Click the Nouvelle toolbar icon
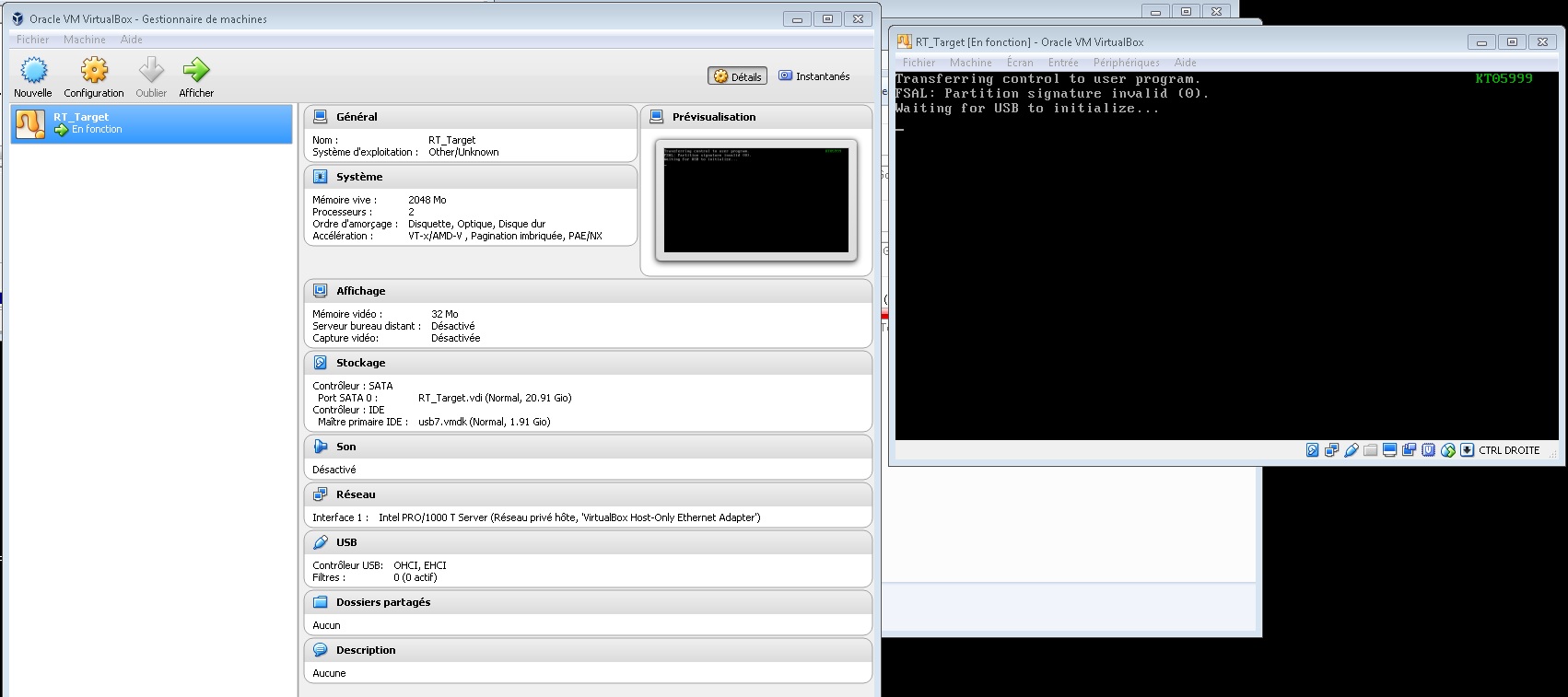Image resolution: width=1568 pixels, height=697 pixels. 33,70
